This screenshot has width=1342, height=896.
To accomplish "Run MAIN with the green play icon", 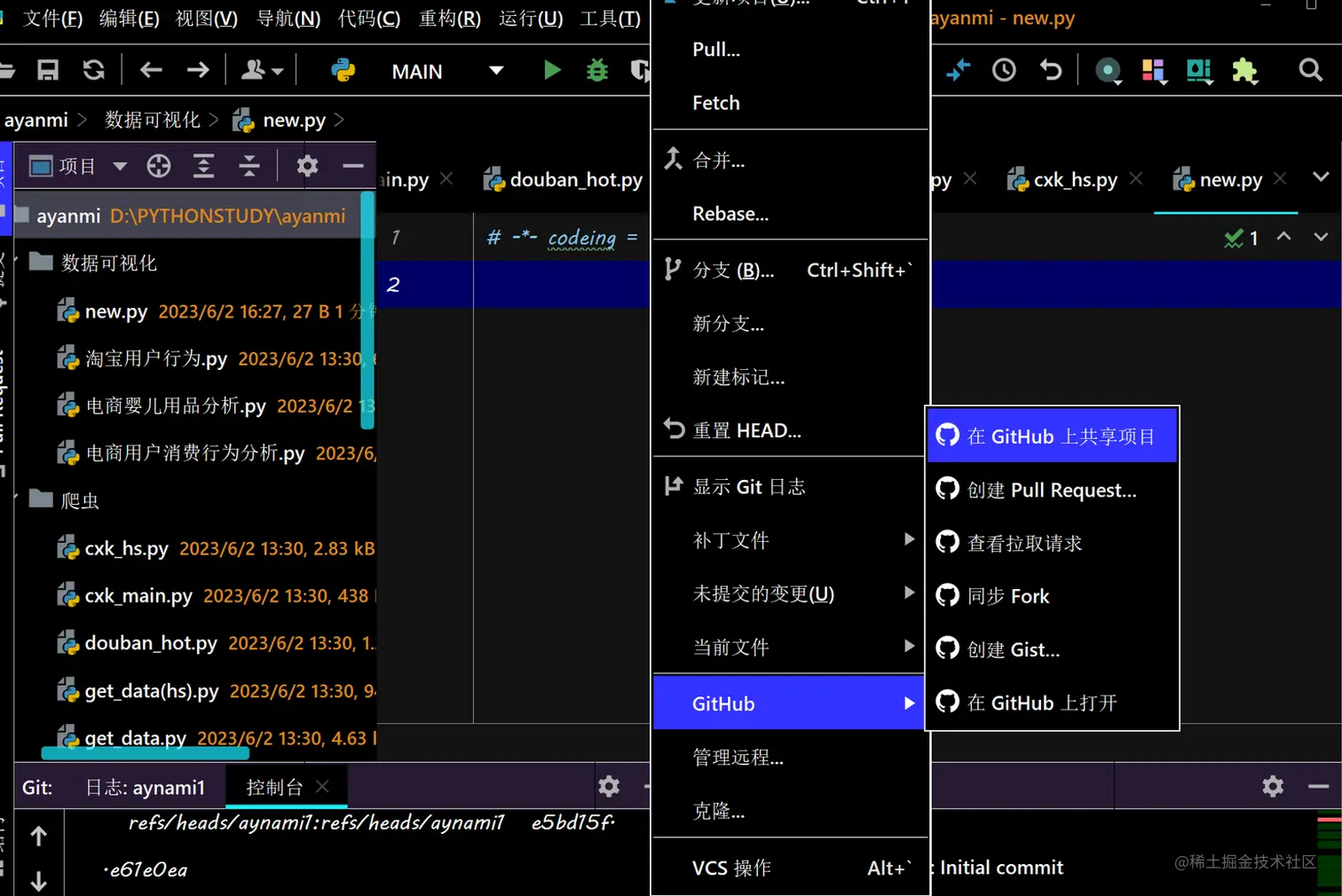I will click(x=552, y=70).
